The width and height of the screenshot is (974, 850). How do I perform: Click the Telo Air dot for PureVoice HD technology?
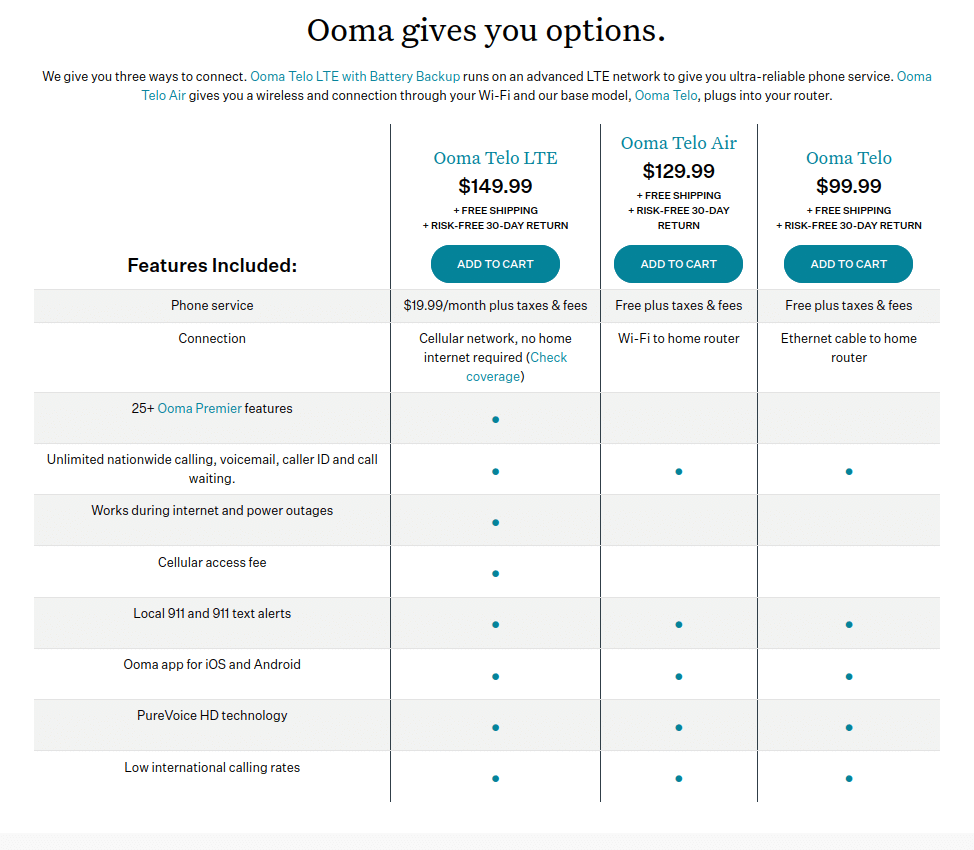pyautogui.click(x=678, y=728)
